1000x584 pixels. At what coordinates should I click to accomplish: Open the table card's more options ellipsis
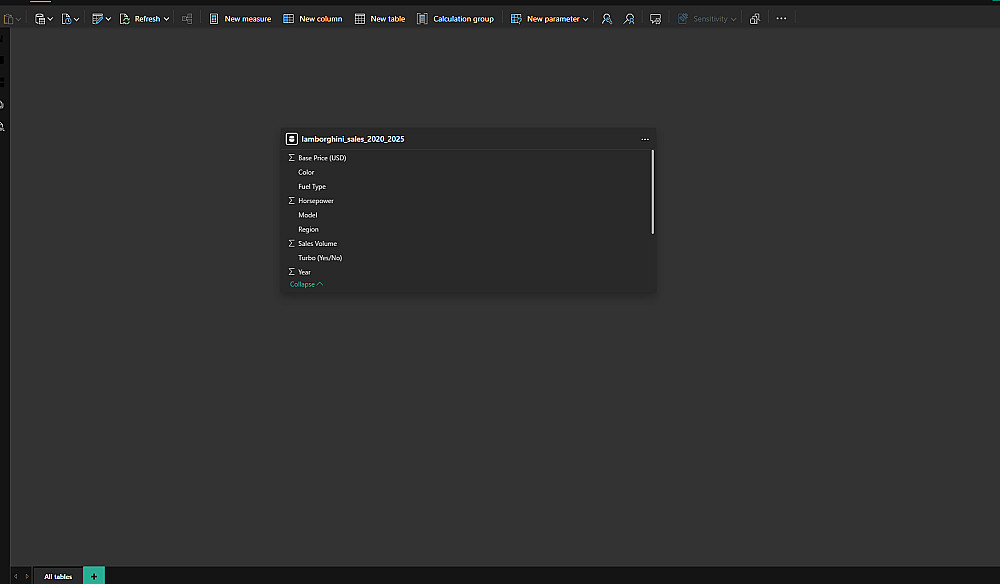645,139
